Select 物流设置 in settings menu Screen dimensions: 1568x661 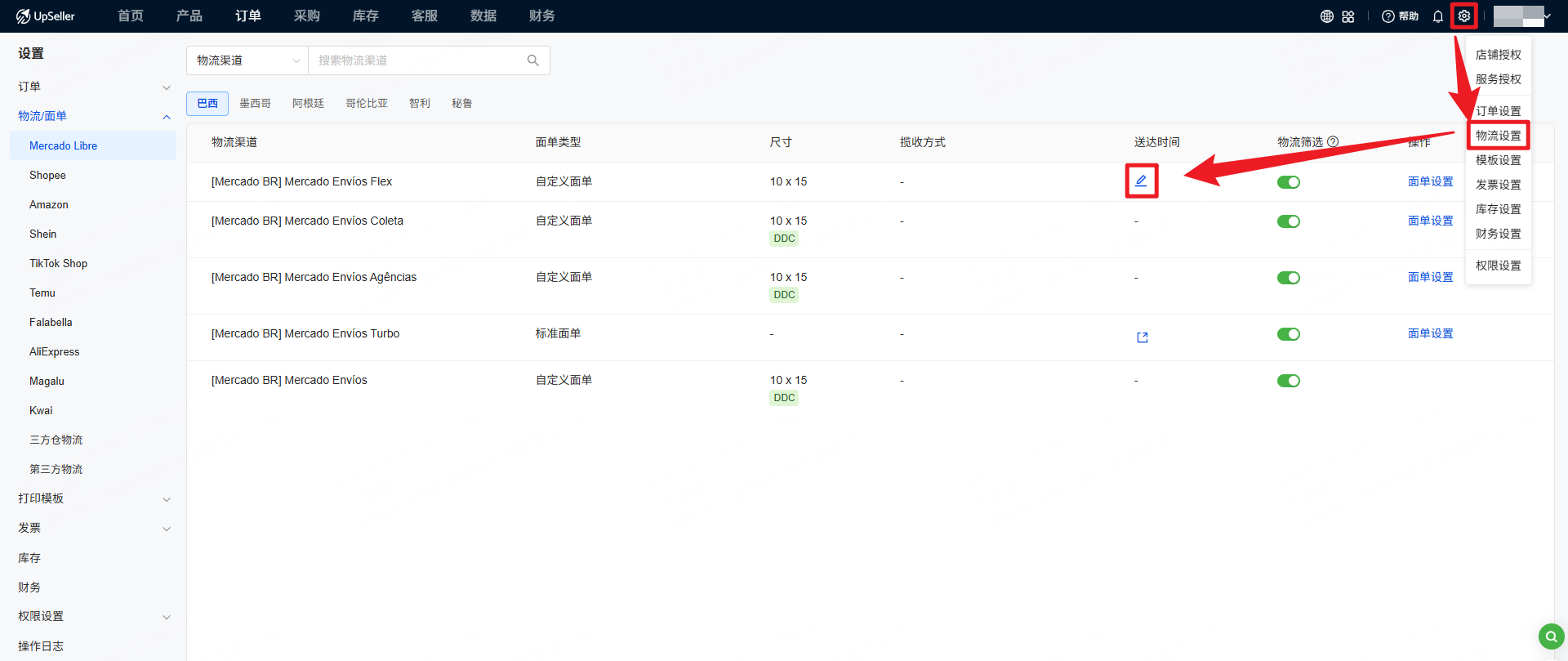pos(1499,136)
